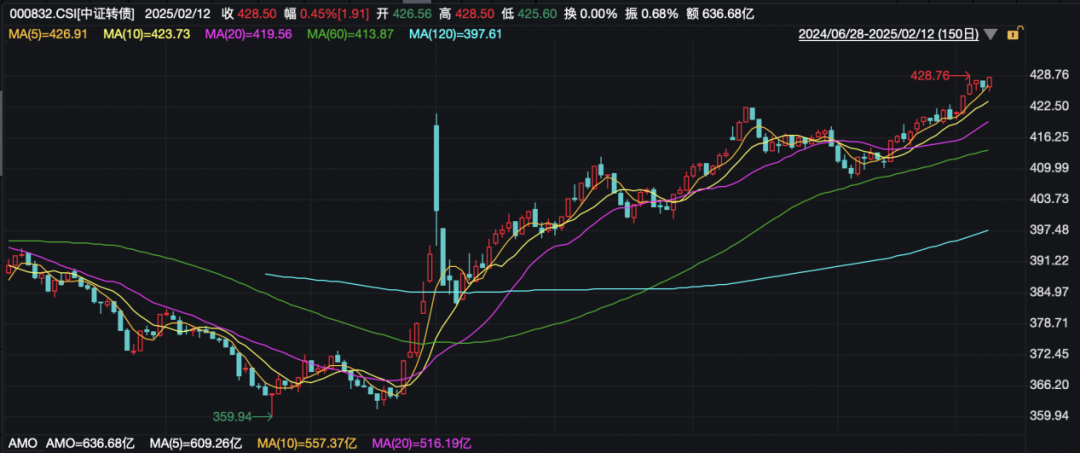Screen dimensions: 1080x453
Task: Click the yellow unlock padlock icon
Action: pos(1012,34)
